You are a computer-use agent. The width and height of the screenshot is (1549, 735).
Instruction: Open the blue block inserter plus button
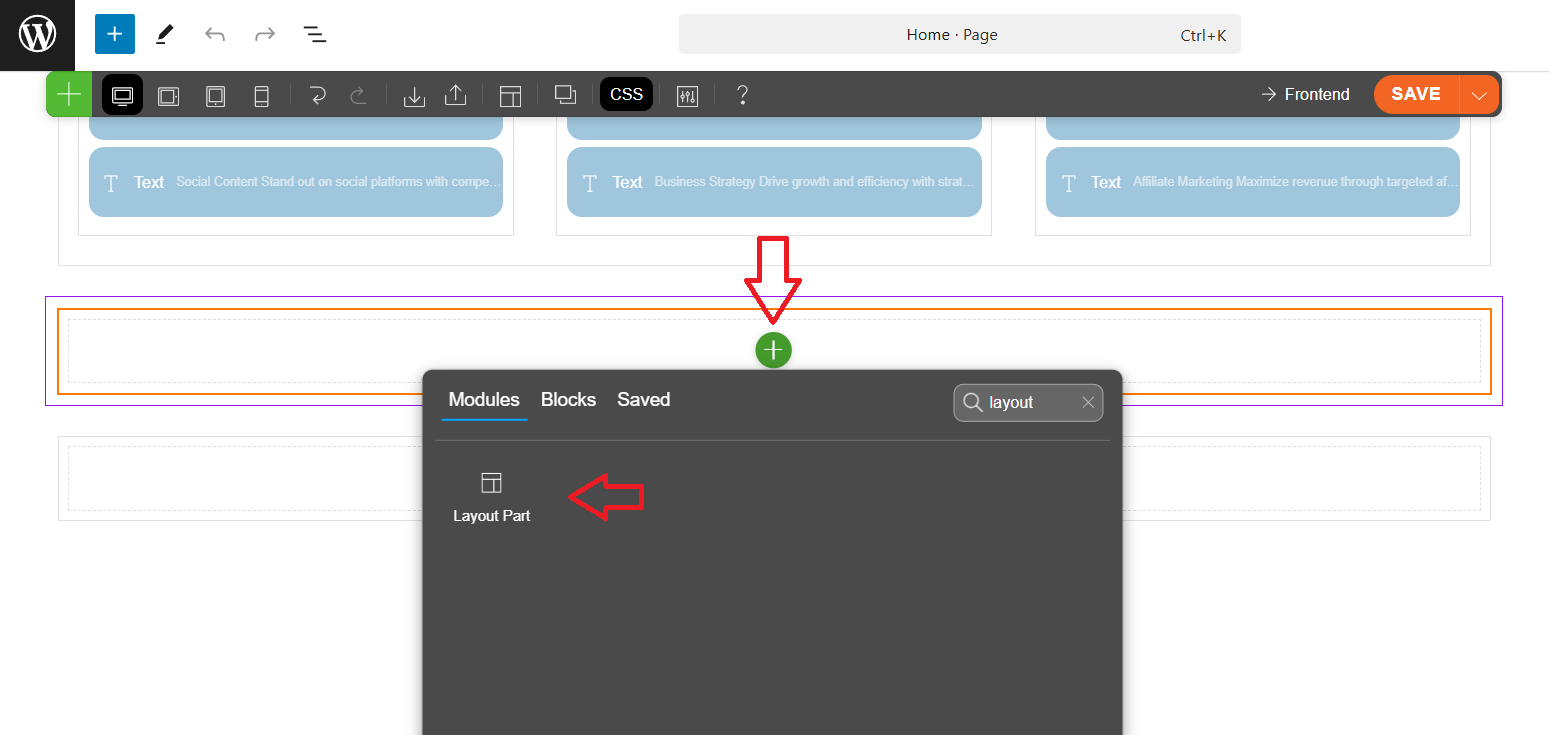click(115, 35)
